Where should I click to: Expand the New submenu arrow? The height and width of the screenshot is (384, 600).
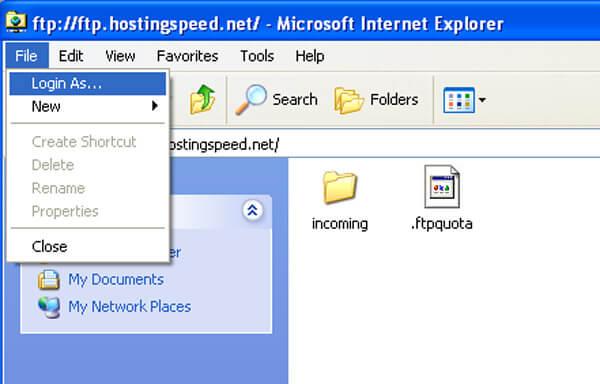155,106
